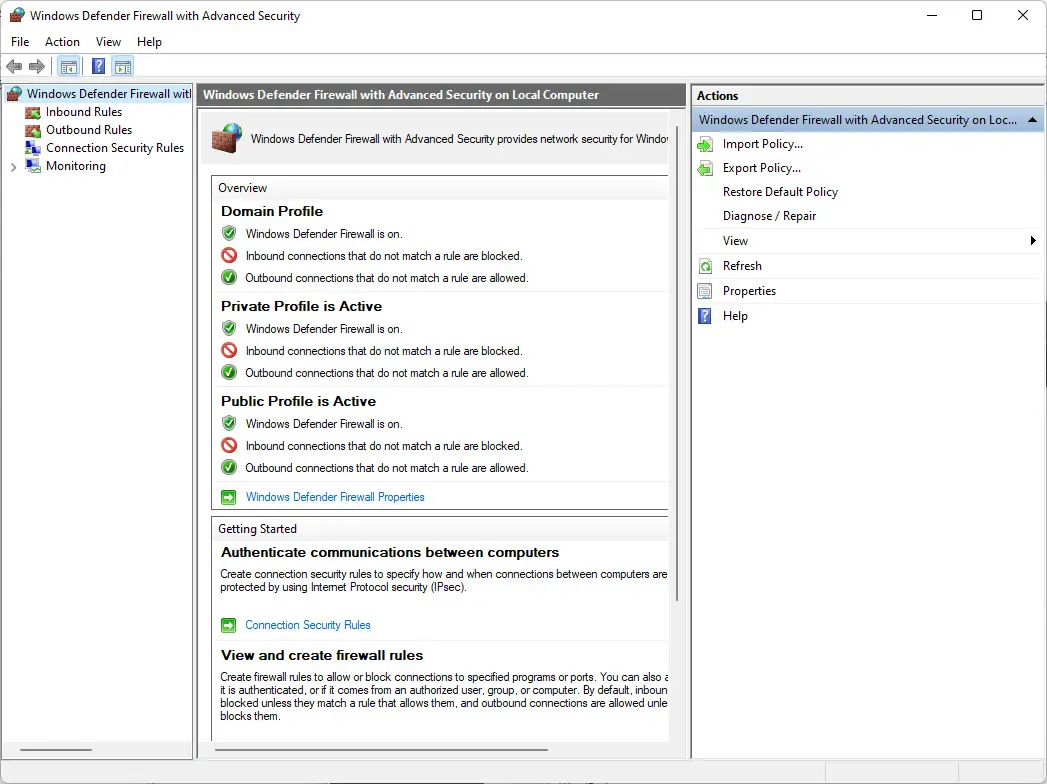Select Monitoring in the tree

pyautogui.click(x=75, y=166)
